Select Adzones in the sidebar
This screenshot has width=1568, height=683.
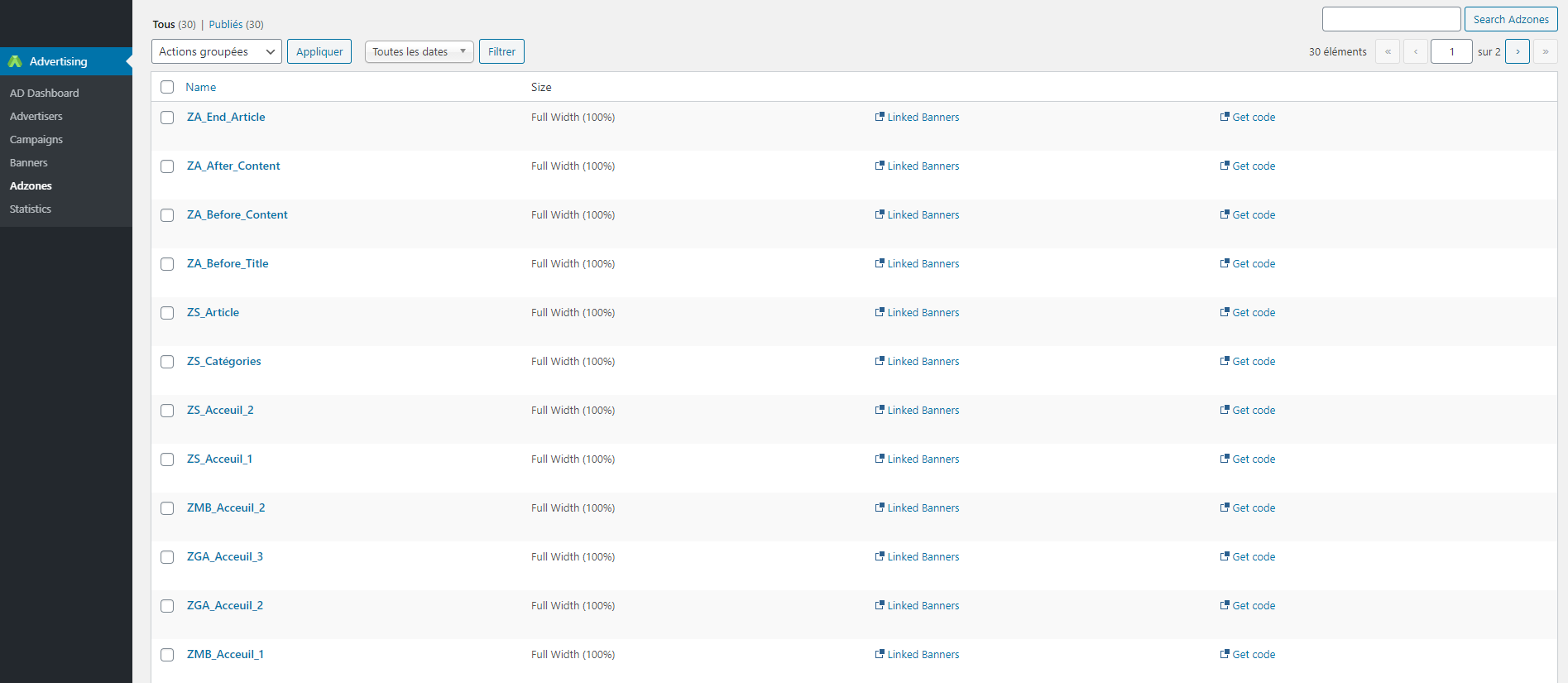pyautogui.click(x=31, y=185)
